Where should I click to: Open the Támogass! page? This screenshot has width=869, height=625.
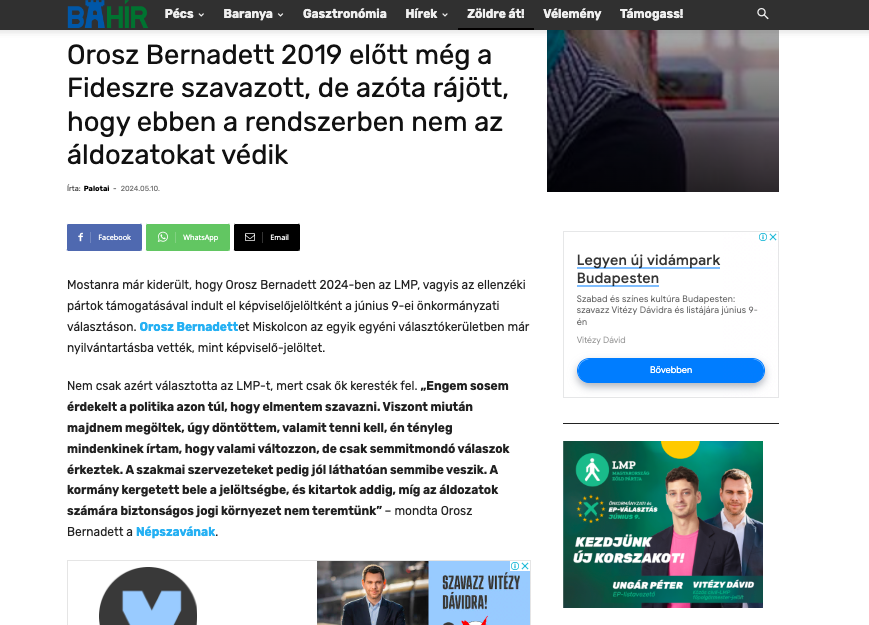tap(652, 14)
